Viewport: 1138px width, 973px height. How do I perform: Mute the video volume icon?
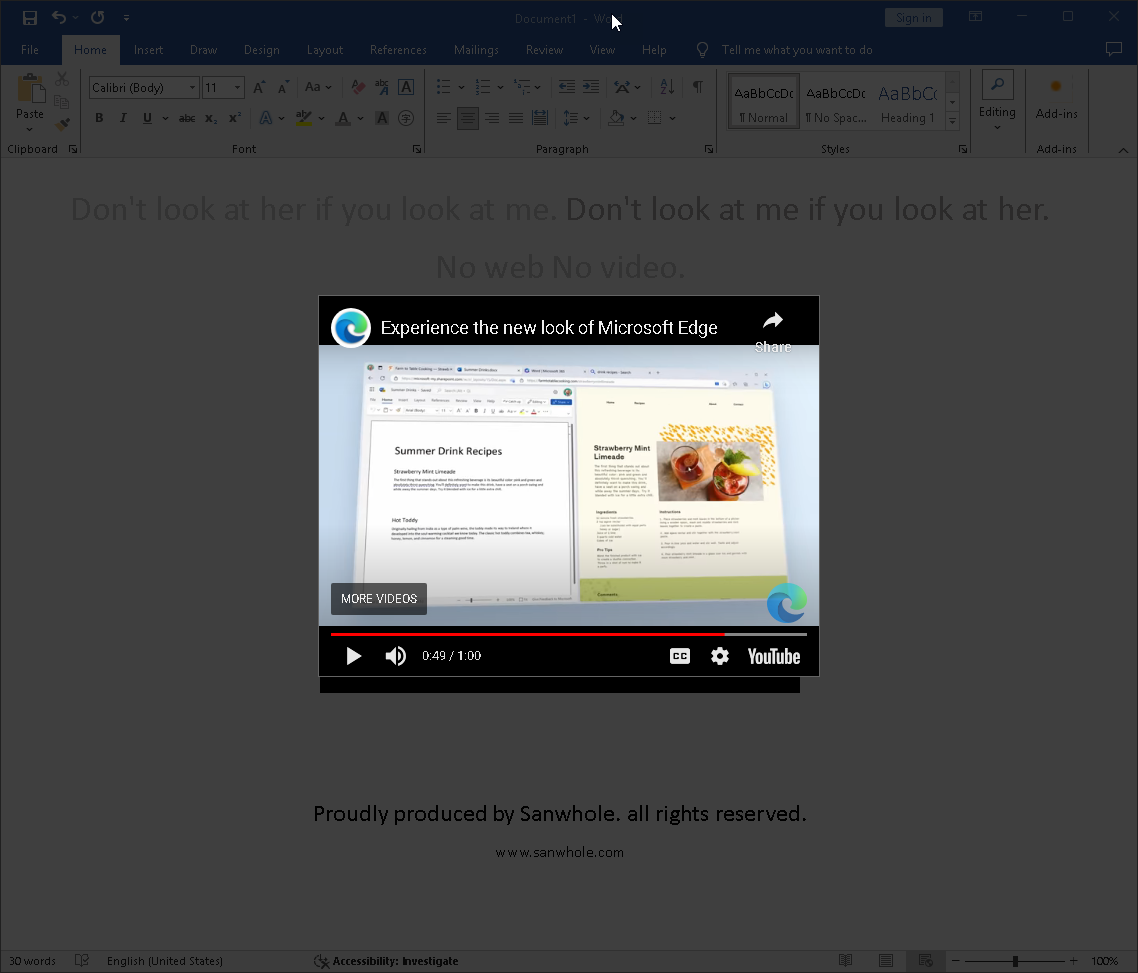(x=396, y=656)
